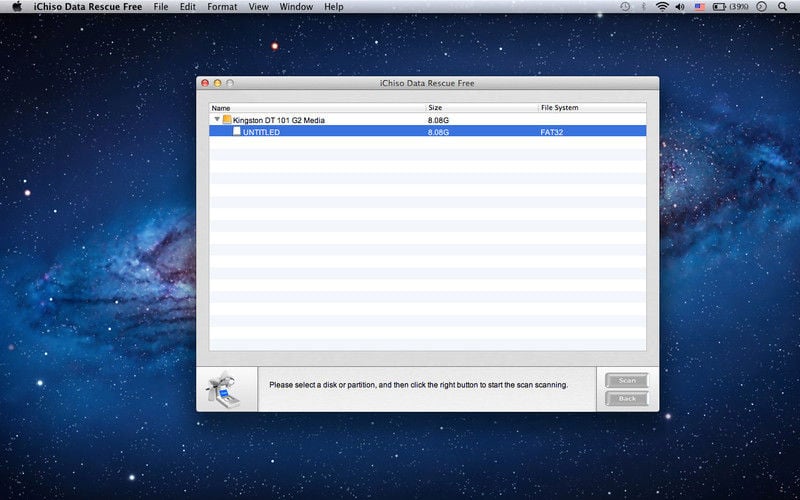Image resolution: width=800 pixels, height=500 pixels.
Task: Open the File menu
Action: click(x=161, y=7)
